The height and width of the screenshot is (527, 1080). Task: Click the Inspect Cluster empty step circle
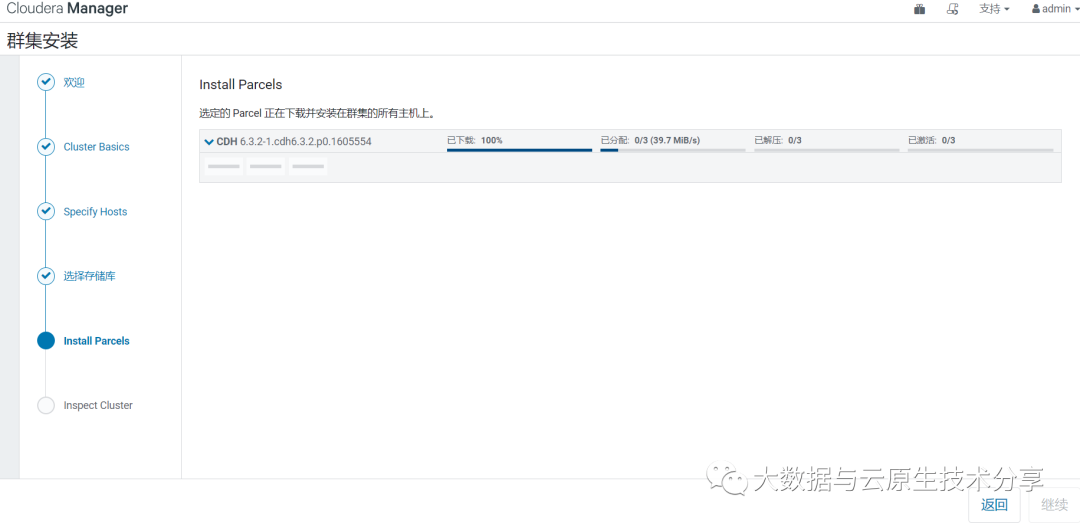[45, 405]
